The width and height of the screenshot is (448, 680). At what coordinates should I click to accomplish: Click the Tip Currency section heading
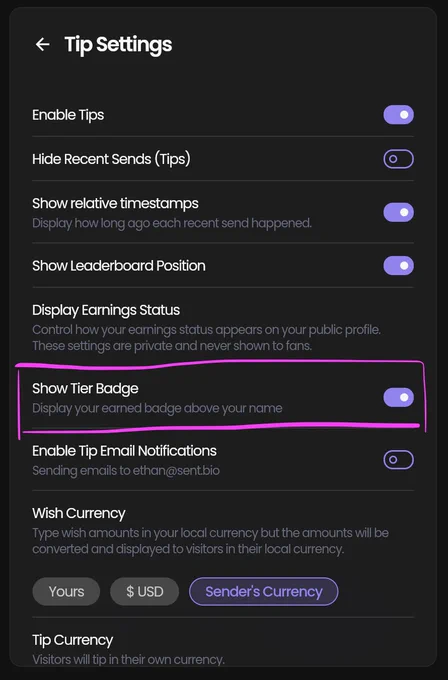(x=72, y=640)
